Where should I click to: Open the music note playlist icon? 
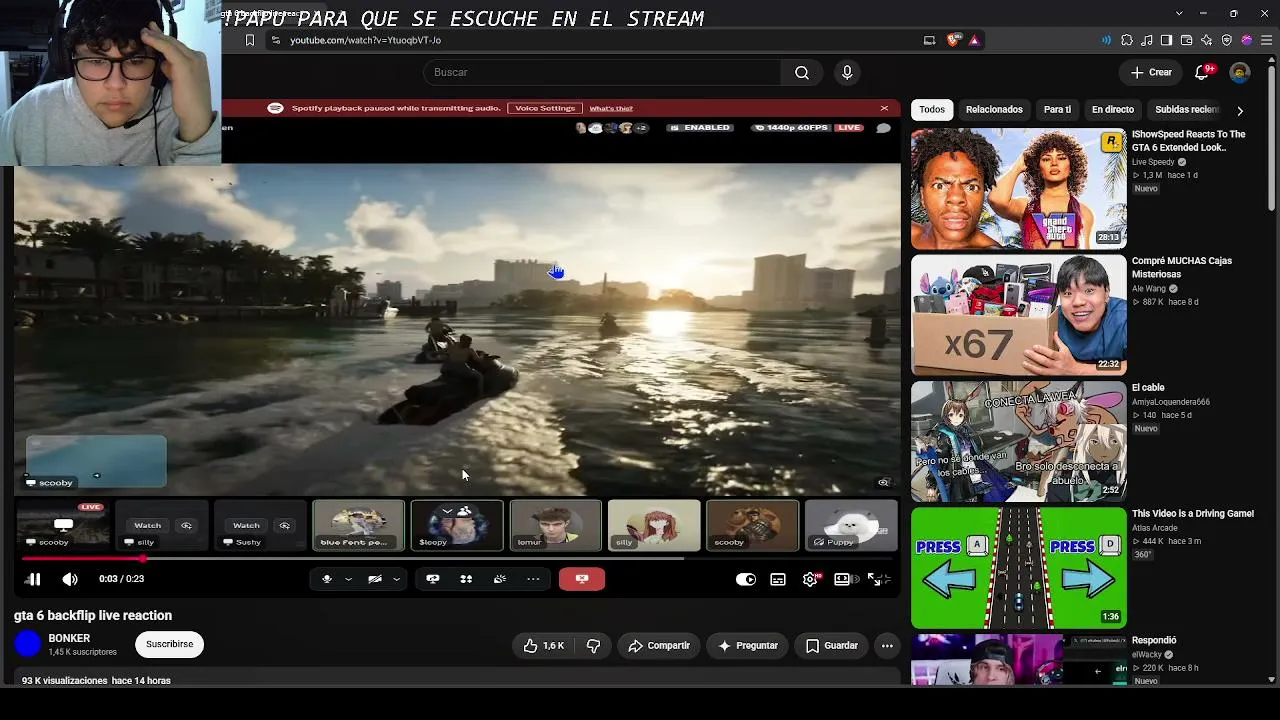coord(1147,40)
